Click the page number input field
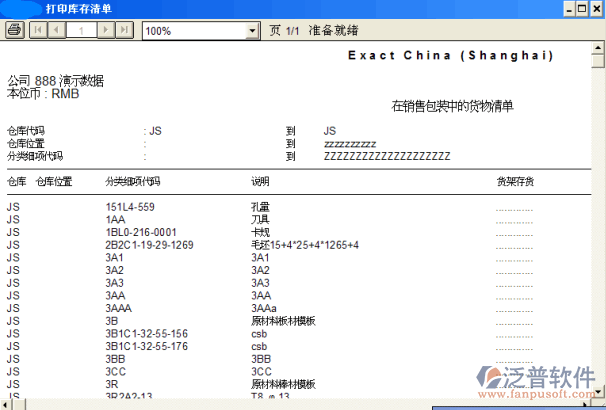The image size is (606, 410). (x=81, y=30)
